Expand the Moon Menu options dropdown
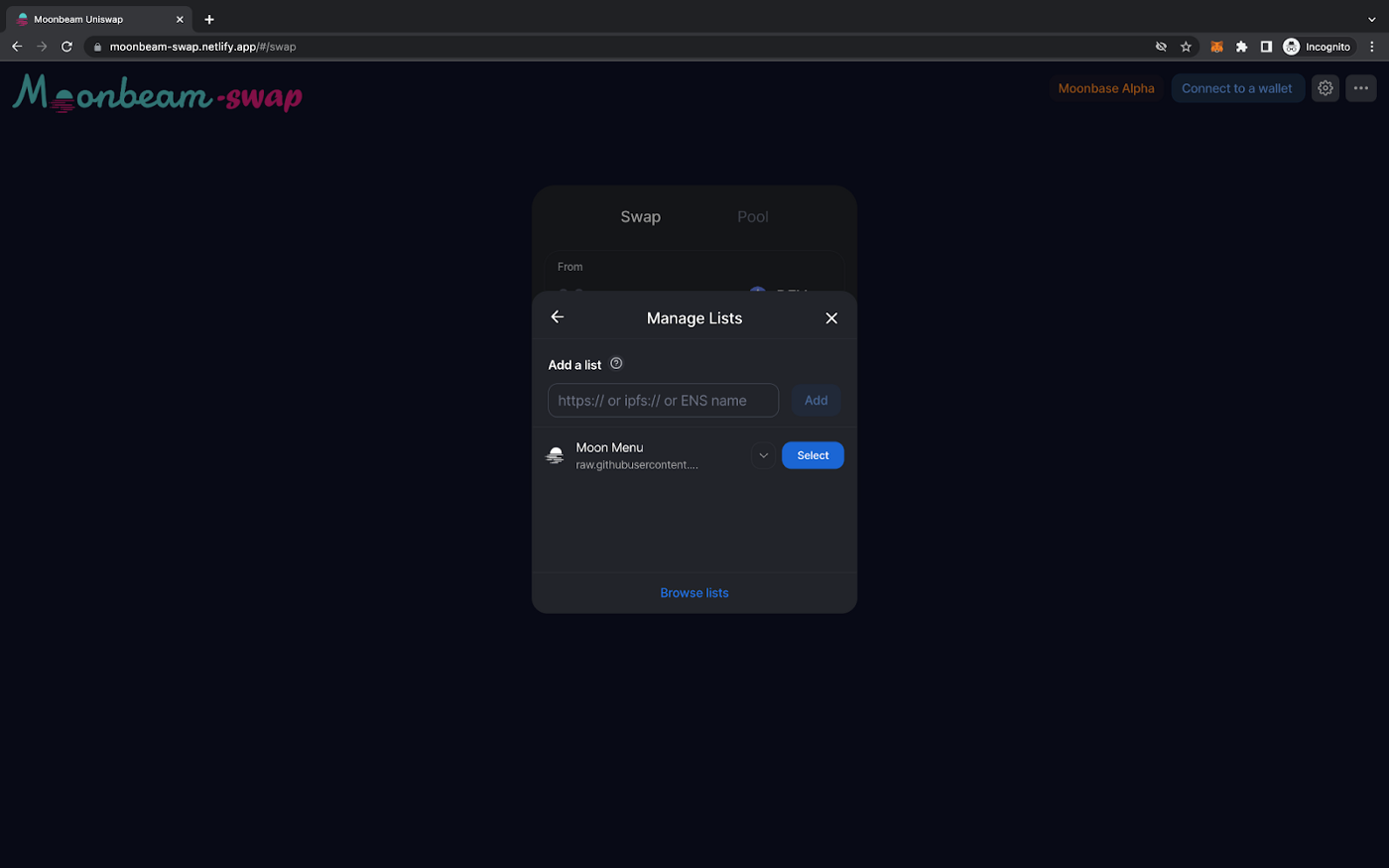This screenshot has height=868, width=1389. (763, 455)
